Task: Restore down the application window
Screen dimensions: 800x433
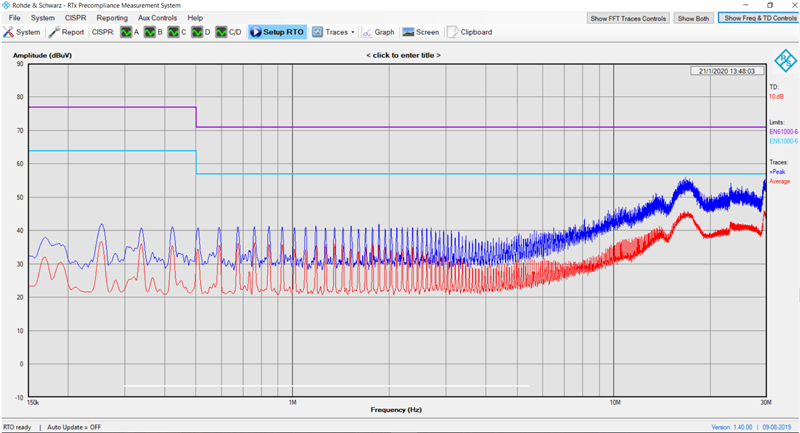Action: point(770,5)
